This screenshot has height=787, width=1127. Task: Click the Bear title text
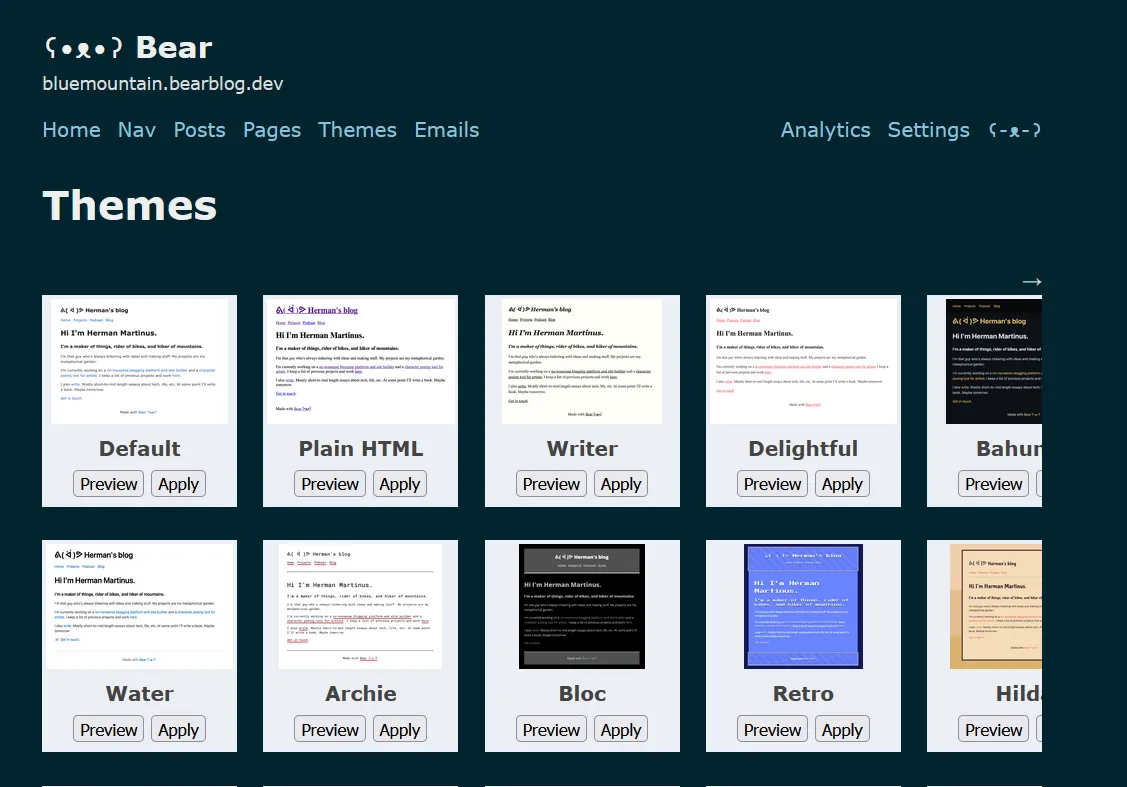click(174, 48)
